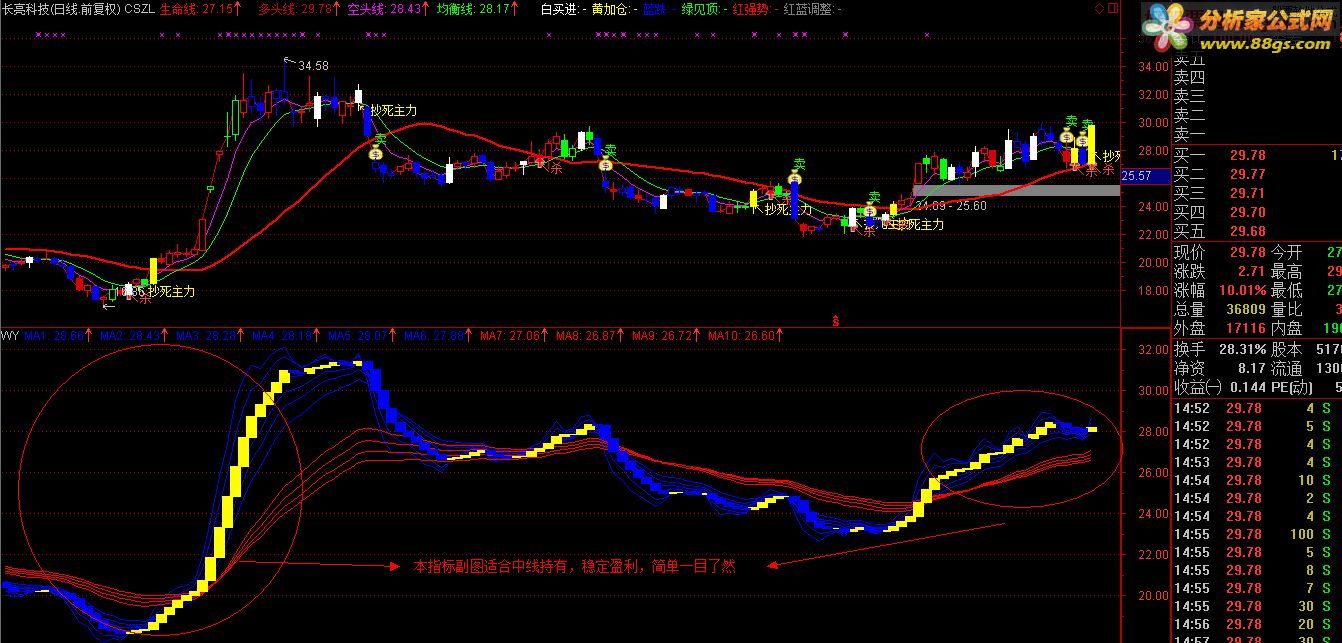Click the left arrow marker below the lowest candle
This screenshot has width=1342, height=643.
(x=109, y=306)
